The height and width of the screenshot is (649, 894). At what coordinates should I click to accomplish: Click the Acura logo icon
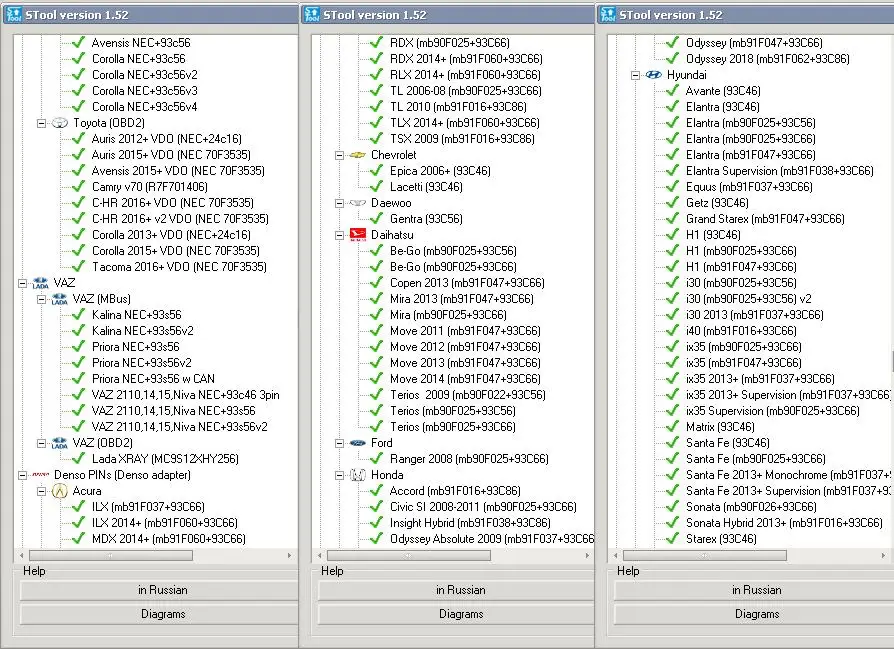click(60, 491)
